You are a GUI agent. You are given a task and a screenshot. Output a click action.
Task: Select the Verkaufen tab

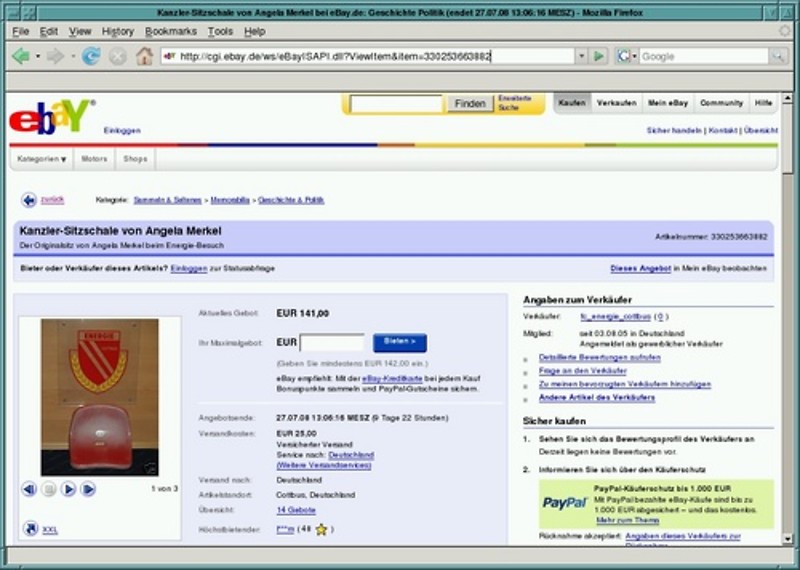point(616,103)
